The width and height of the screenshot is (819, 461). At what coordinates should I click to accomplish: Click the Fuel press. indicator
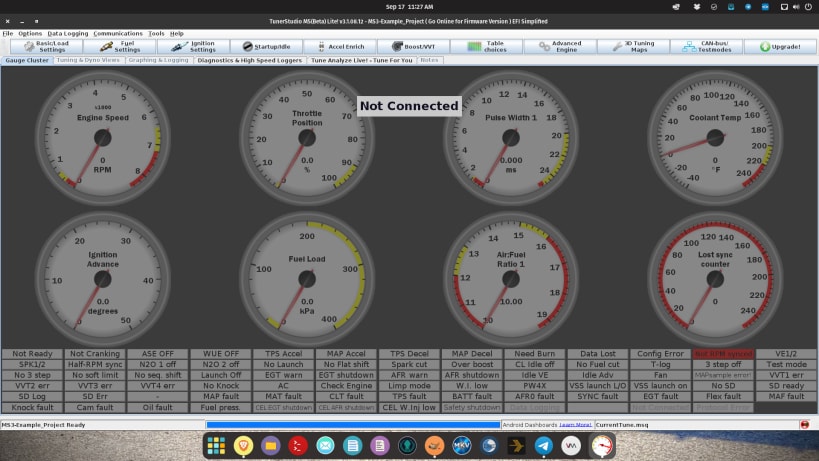tap(220, 407)
